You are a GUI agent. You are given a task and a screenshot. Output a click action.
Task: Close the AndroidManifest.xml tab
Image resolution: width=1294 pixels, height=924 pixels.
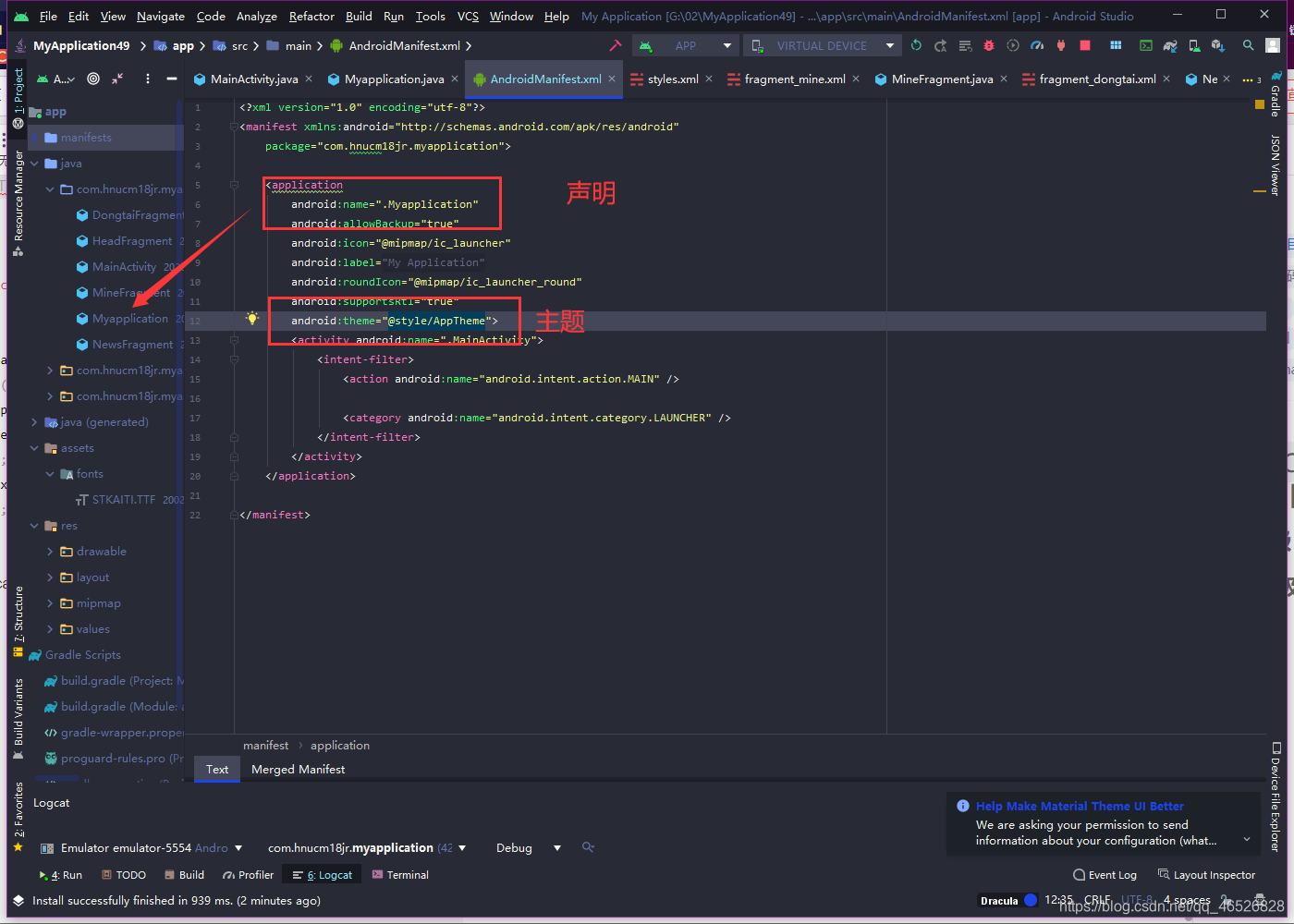[x=612, y=79]
